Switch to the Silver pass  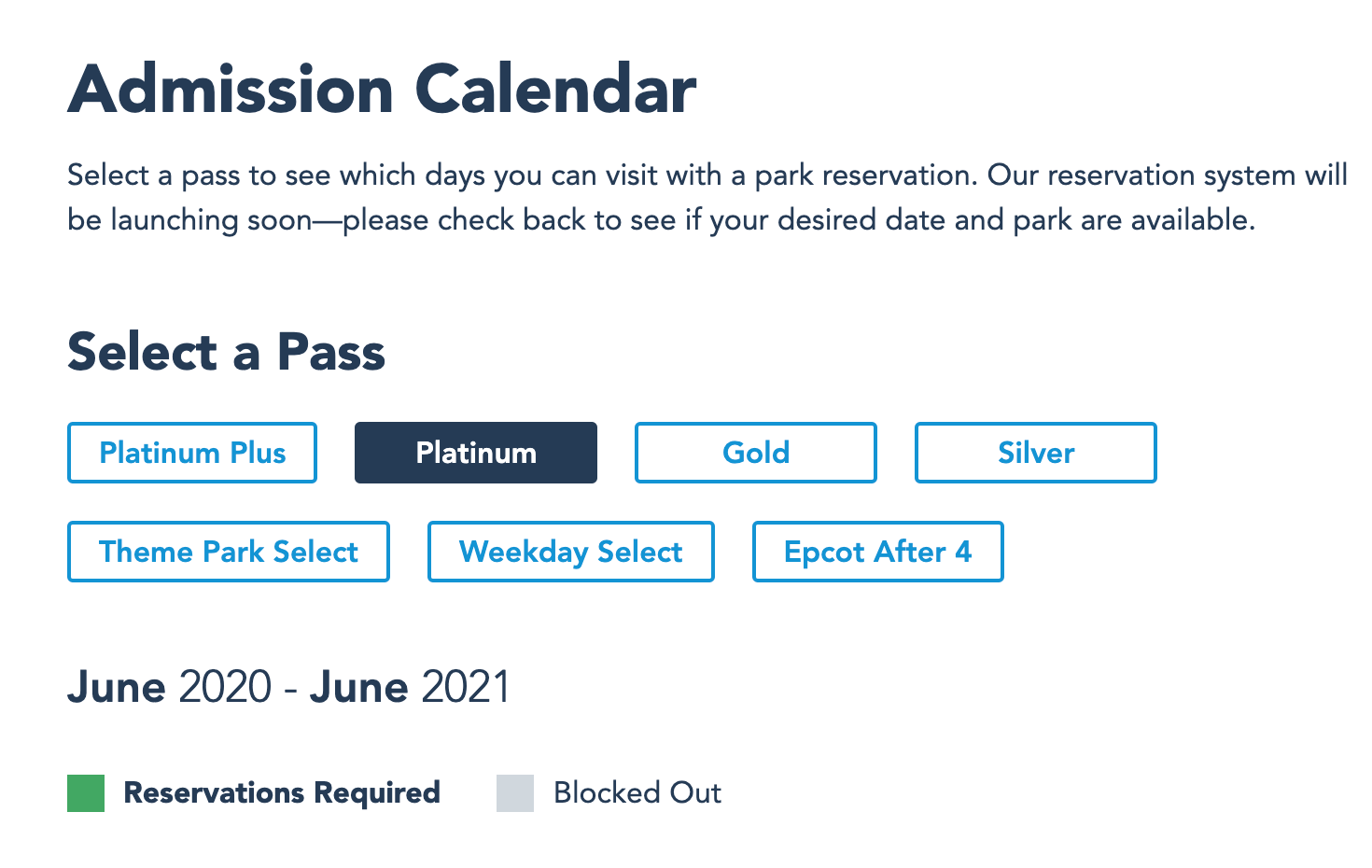pos(1036,453)
